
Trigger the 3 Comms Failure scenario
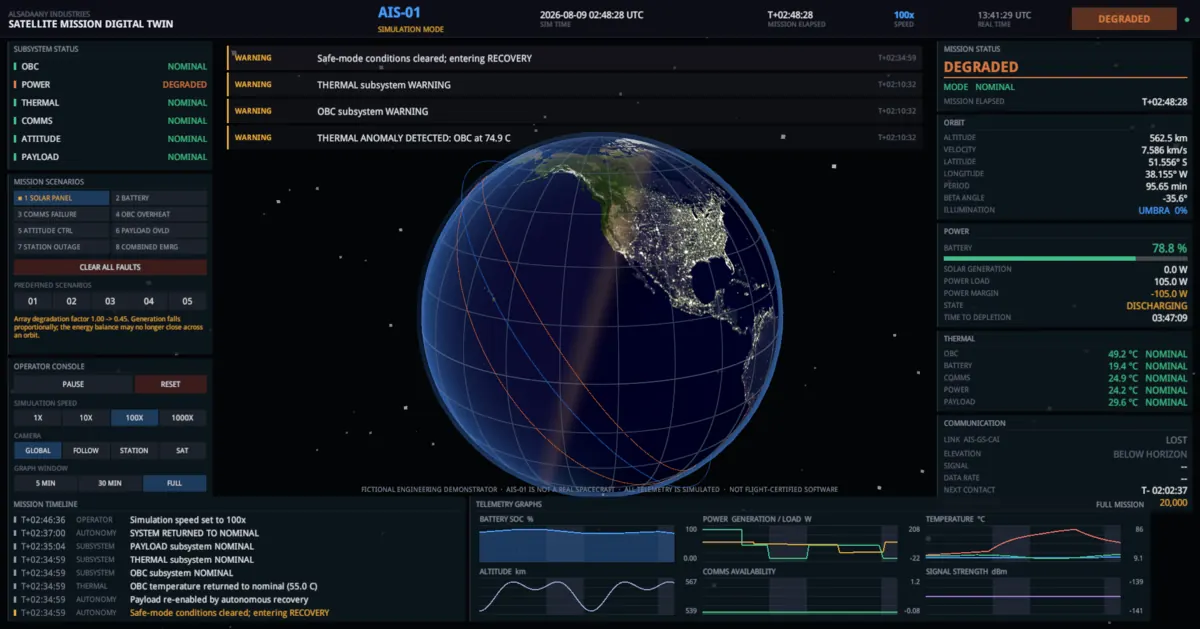61,214
